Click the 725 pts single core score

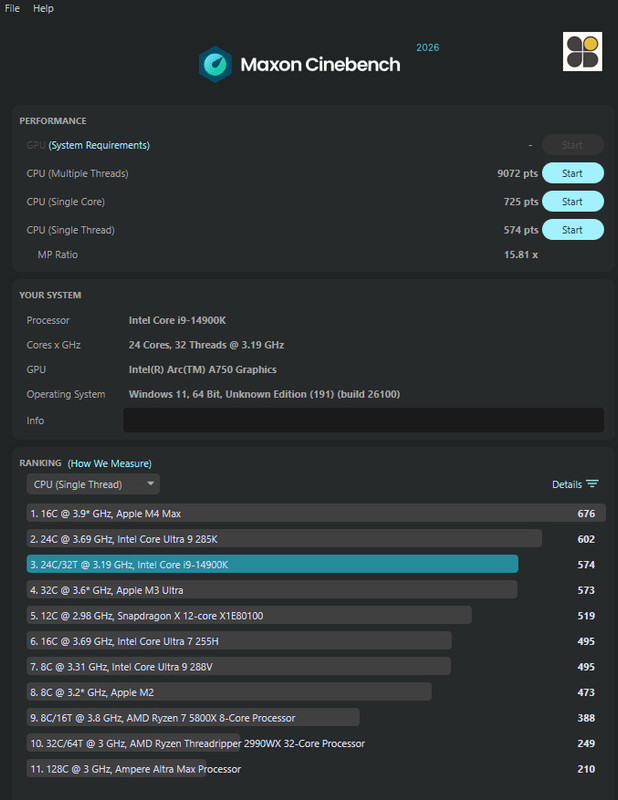tap(521, 202)
